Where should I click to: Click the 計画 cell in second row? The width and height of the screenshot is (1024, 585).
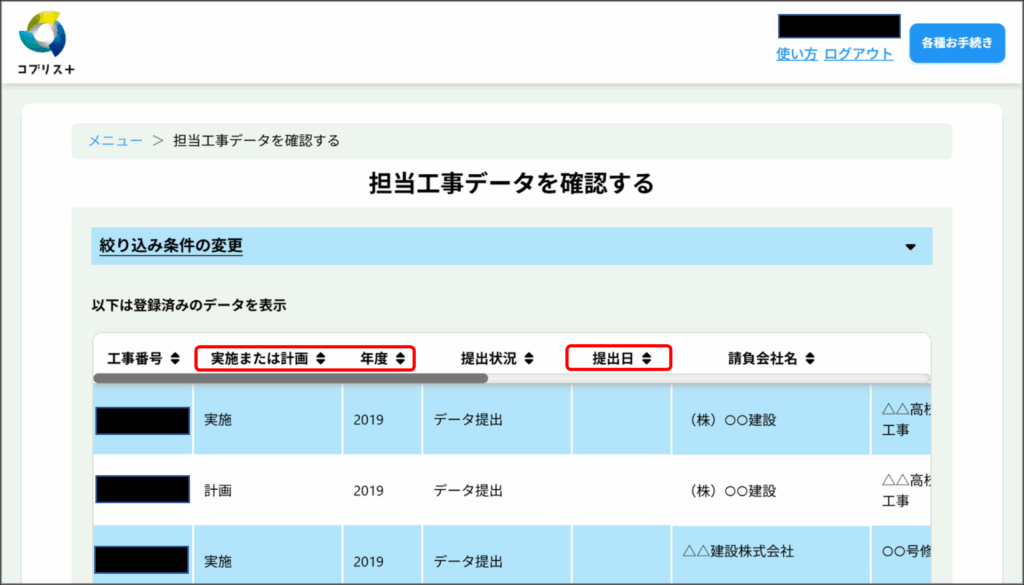coord(217,491)
